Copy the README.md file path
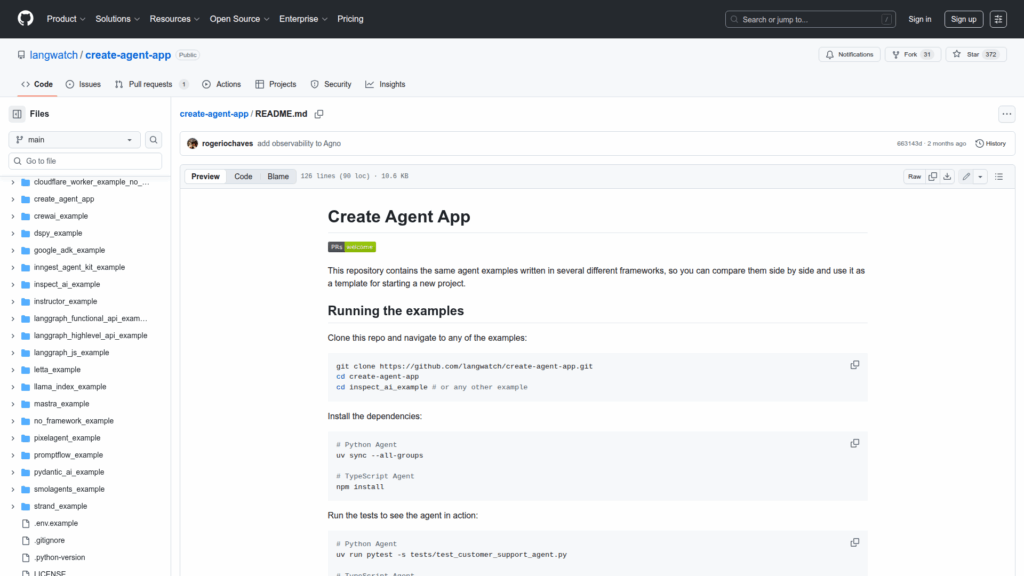1024x576 pixels. click(319, 114)
